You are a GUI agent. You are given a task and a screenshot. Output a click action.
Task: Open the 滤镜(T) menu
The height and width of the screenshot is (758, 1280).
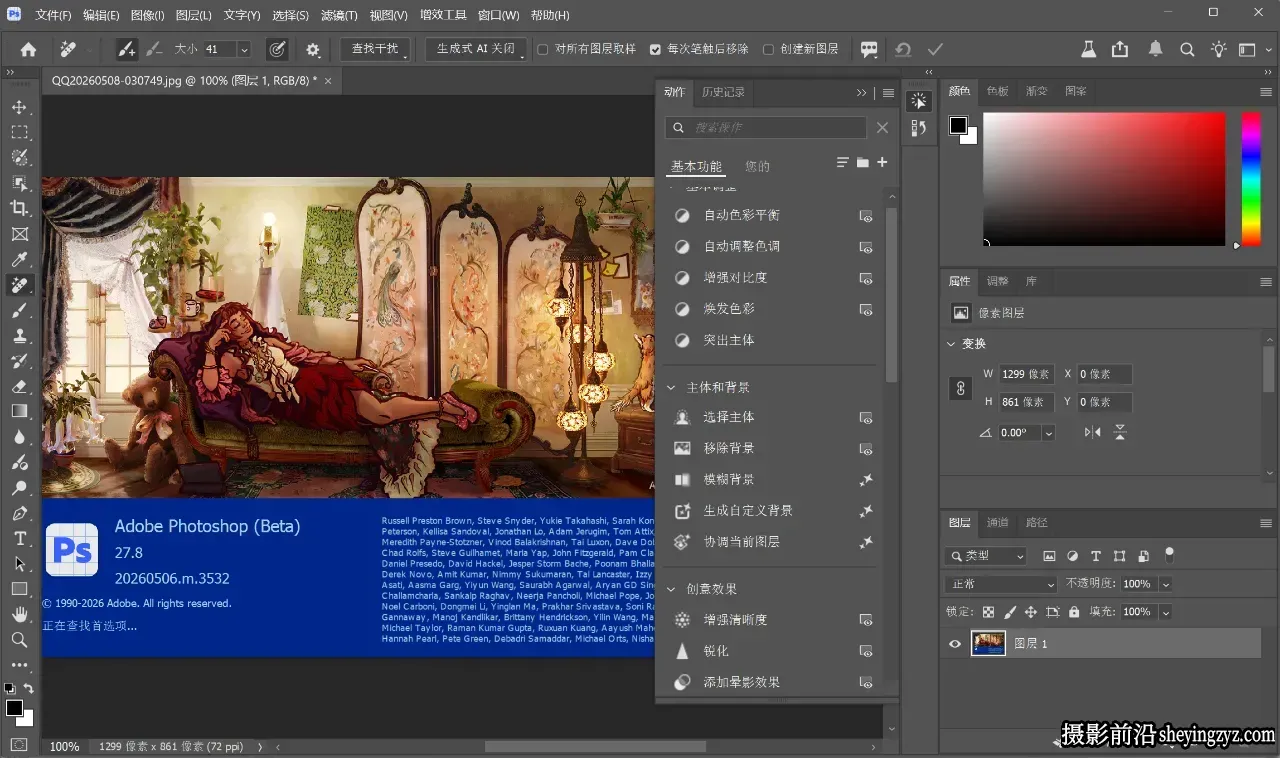coord(339,15)
